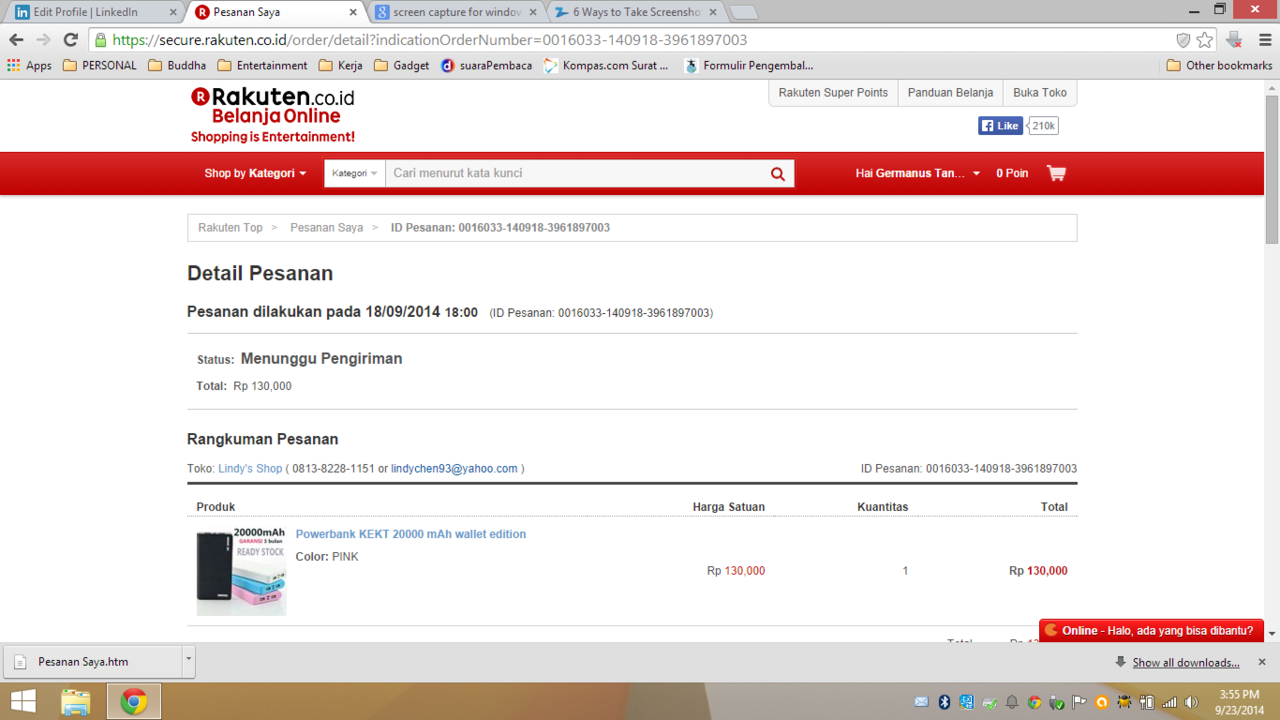Open the Chrome menu hamburger icon
This screenshot has height=720, width=1280.
[1265, 40]
